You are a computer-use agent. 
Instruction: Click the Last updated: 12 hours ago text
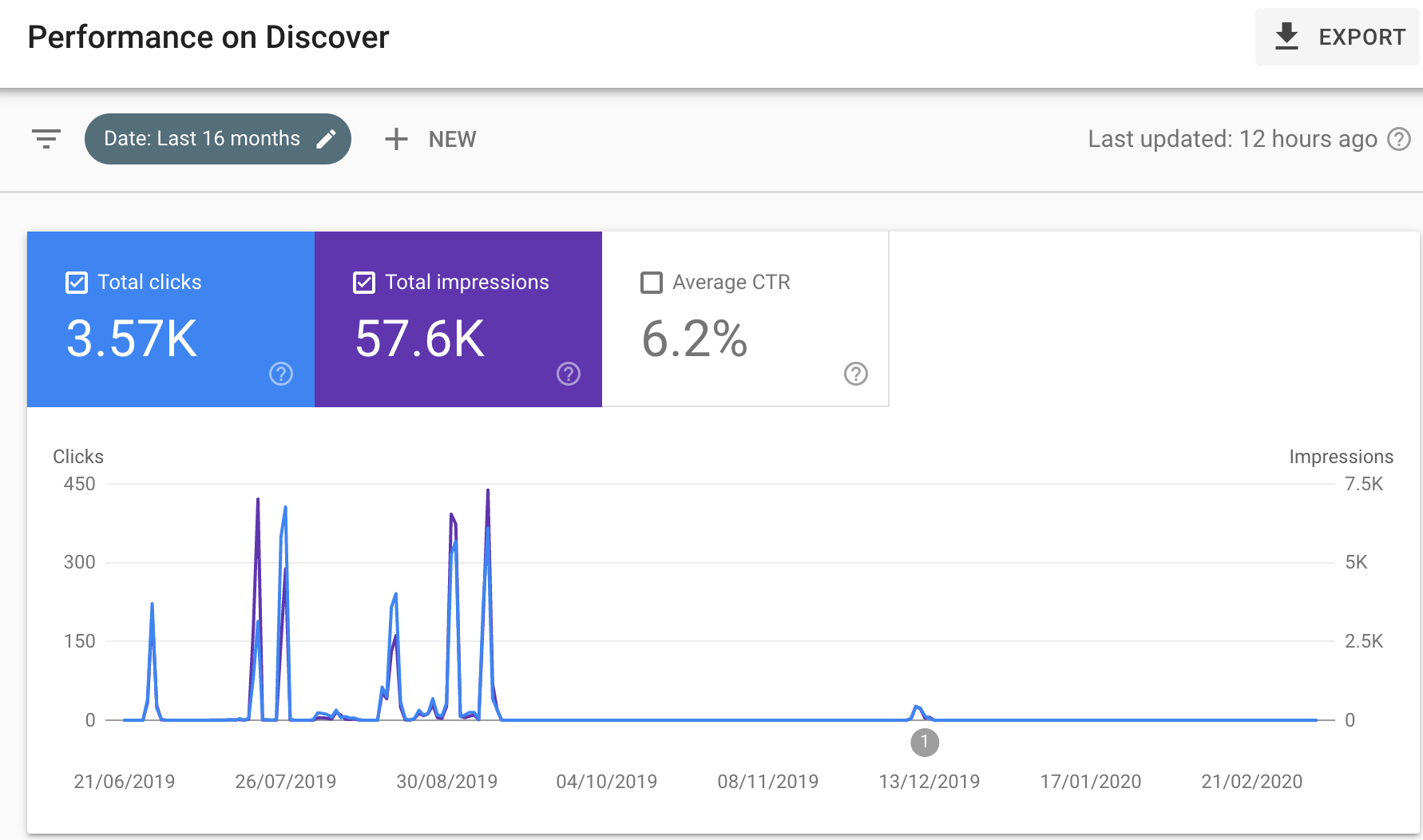pyautogui.click(x=1232, y=139)
